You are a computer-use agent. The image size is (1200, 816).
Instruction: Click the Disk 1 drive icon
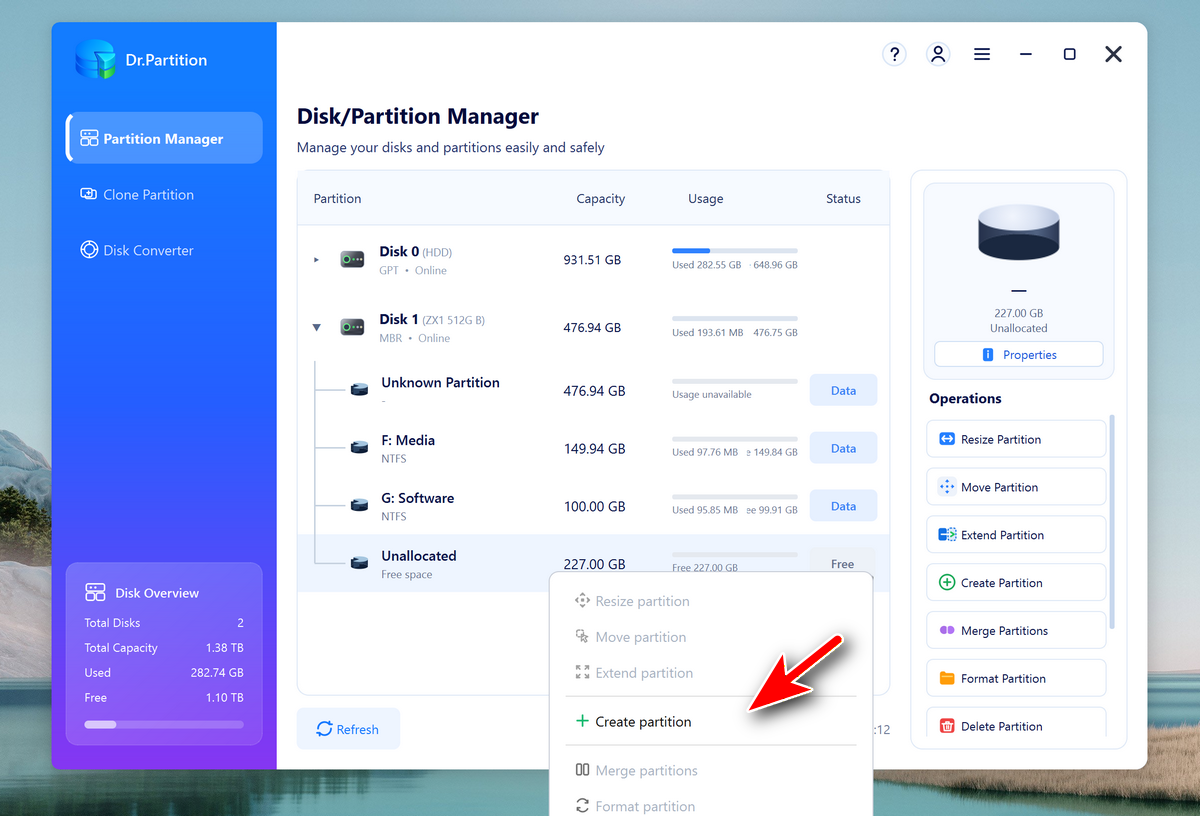[352, 327]
